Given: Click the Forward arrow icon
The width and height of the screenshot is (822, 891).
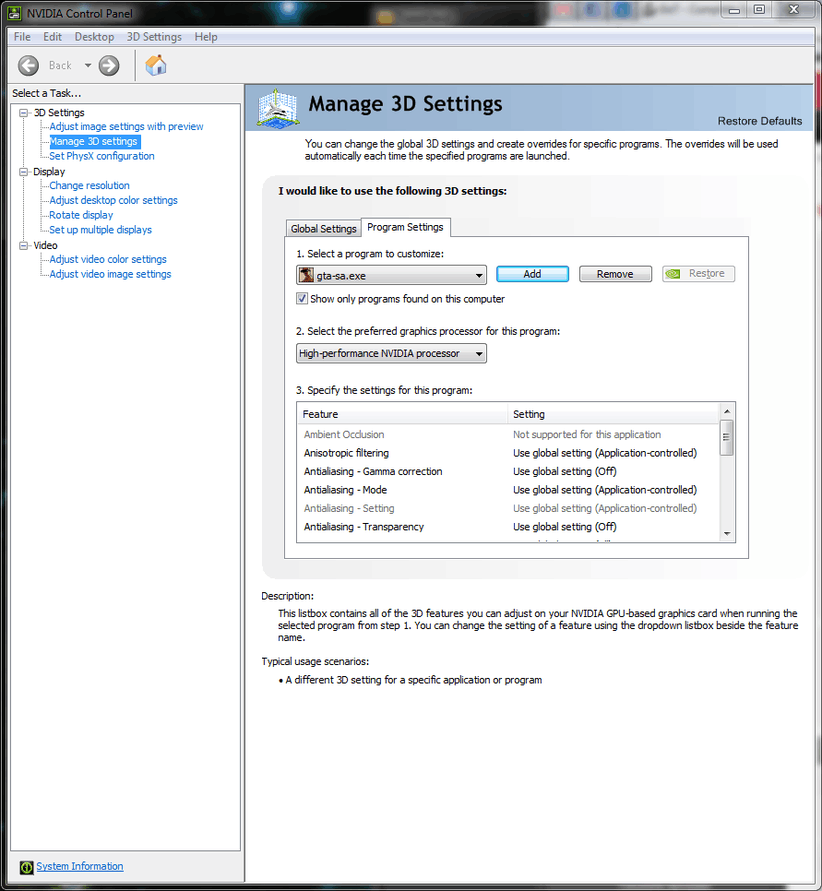Looking at the screenshot, I should point(109,65).
